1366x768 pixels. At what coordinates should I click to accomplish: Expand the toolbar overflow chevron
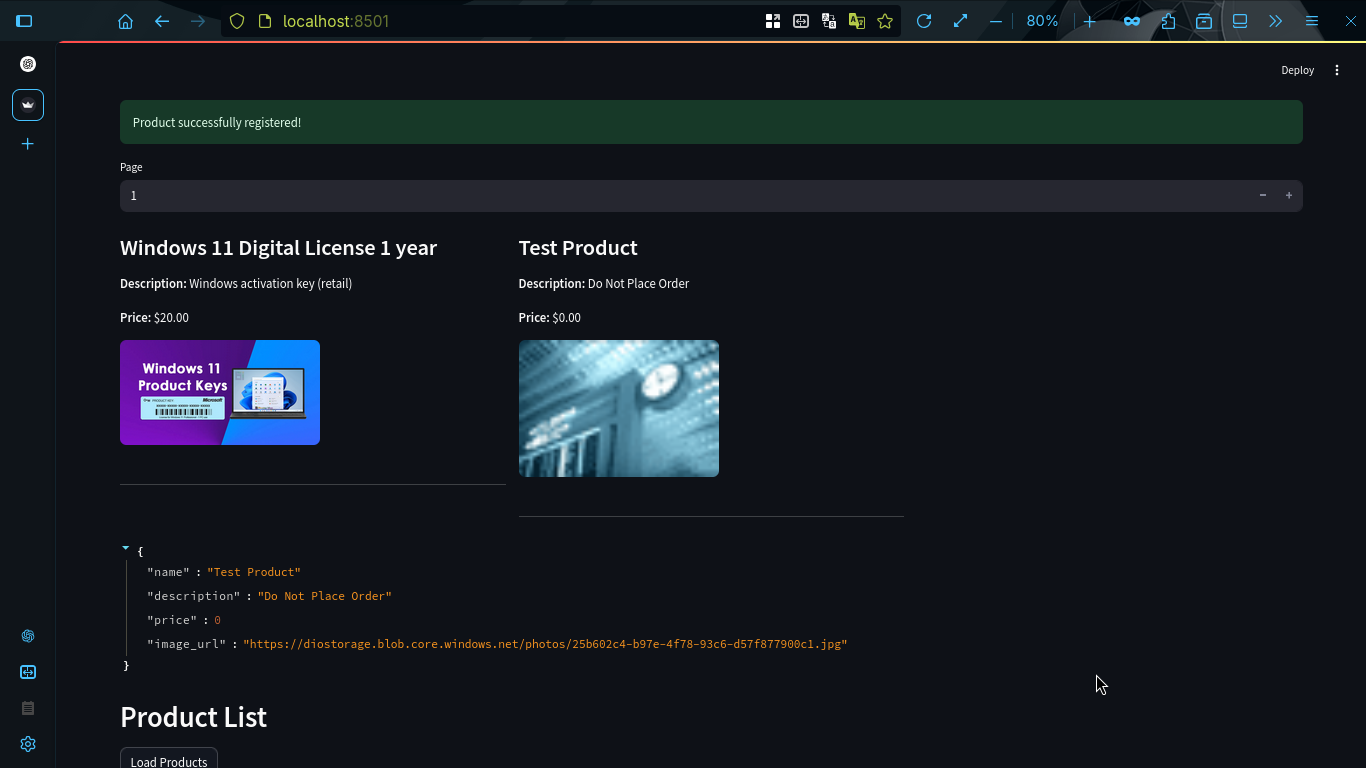coord(1275,20)
